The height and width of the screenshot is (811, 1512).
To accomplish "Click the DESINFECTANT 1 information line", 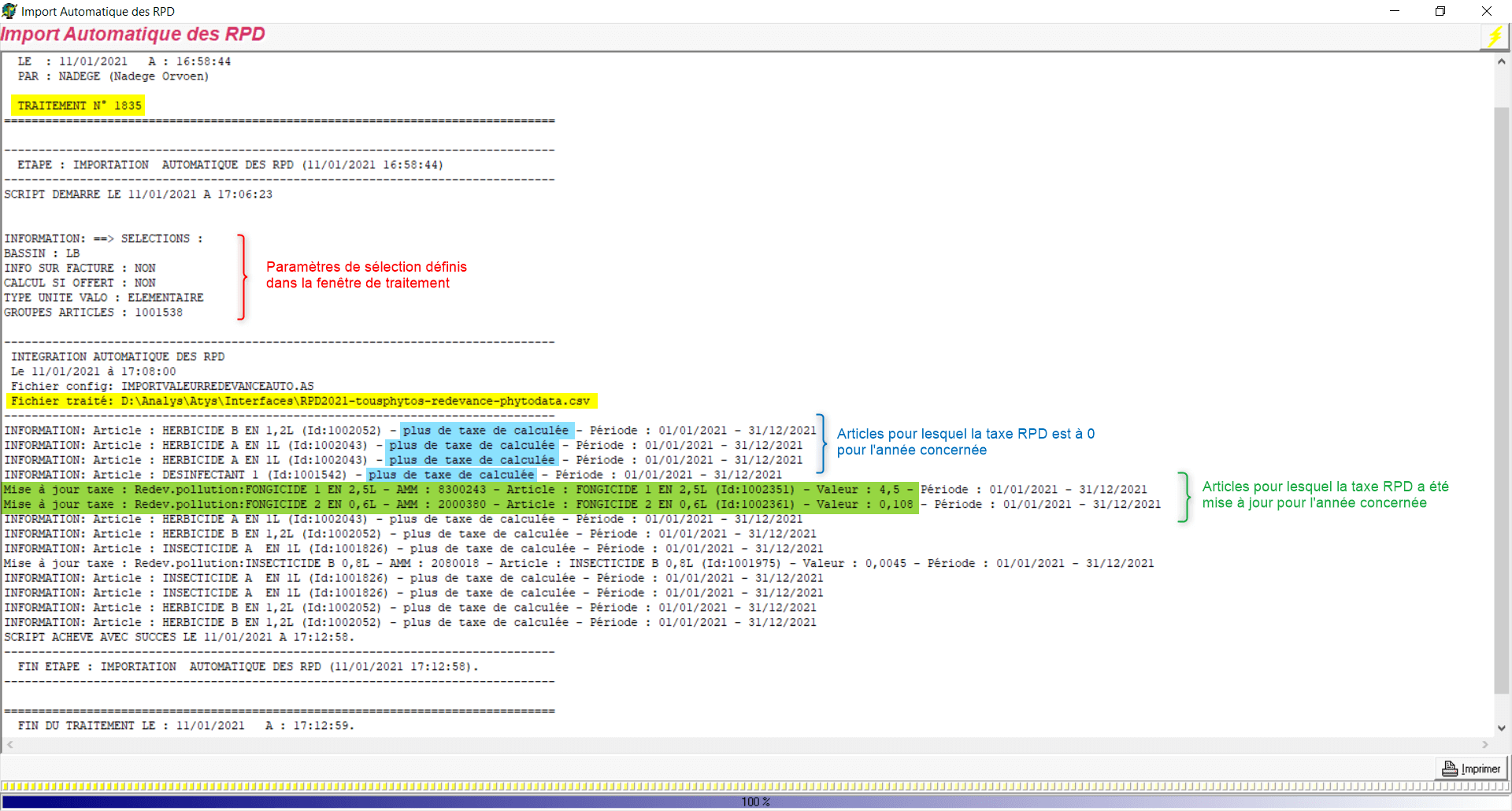I will point(392,475).
